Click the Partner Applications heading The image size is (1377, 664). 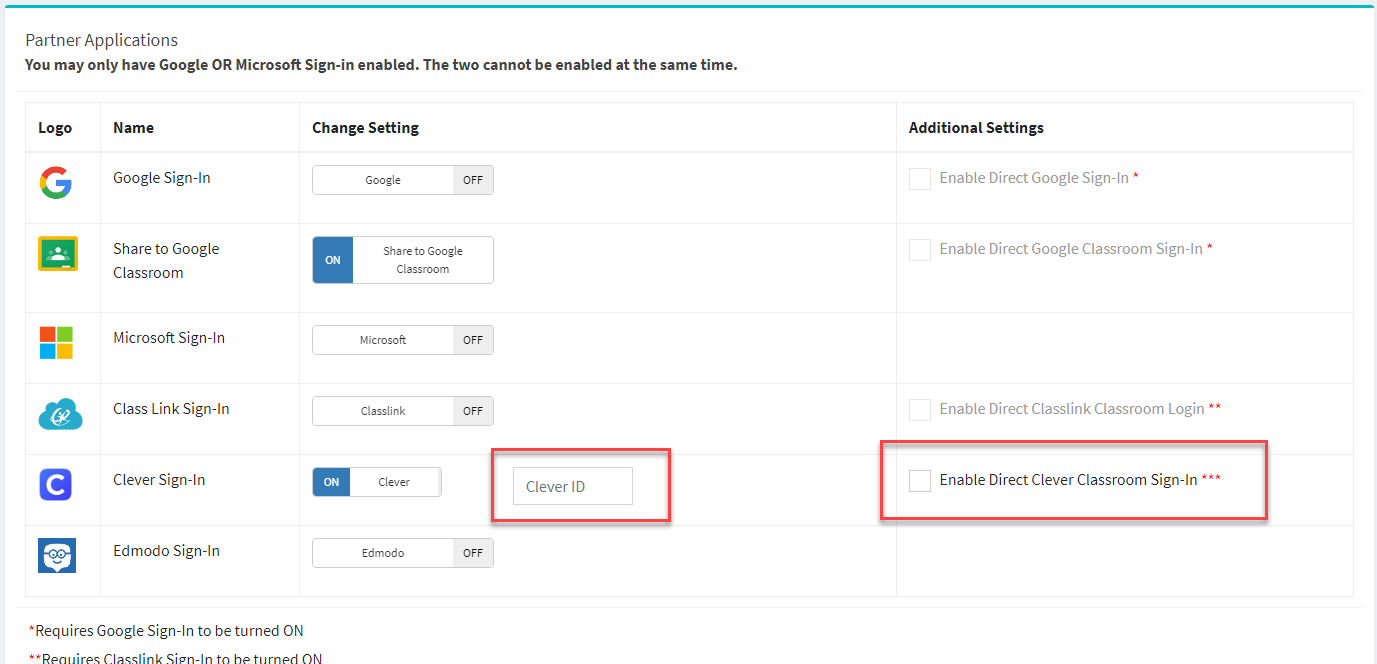[x=102, y=40]
